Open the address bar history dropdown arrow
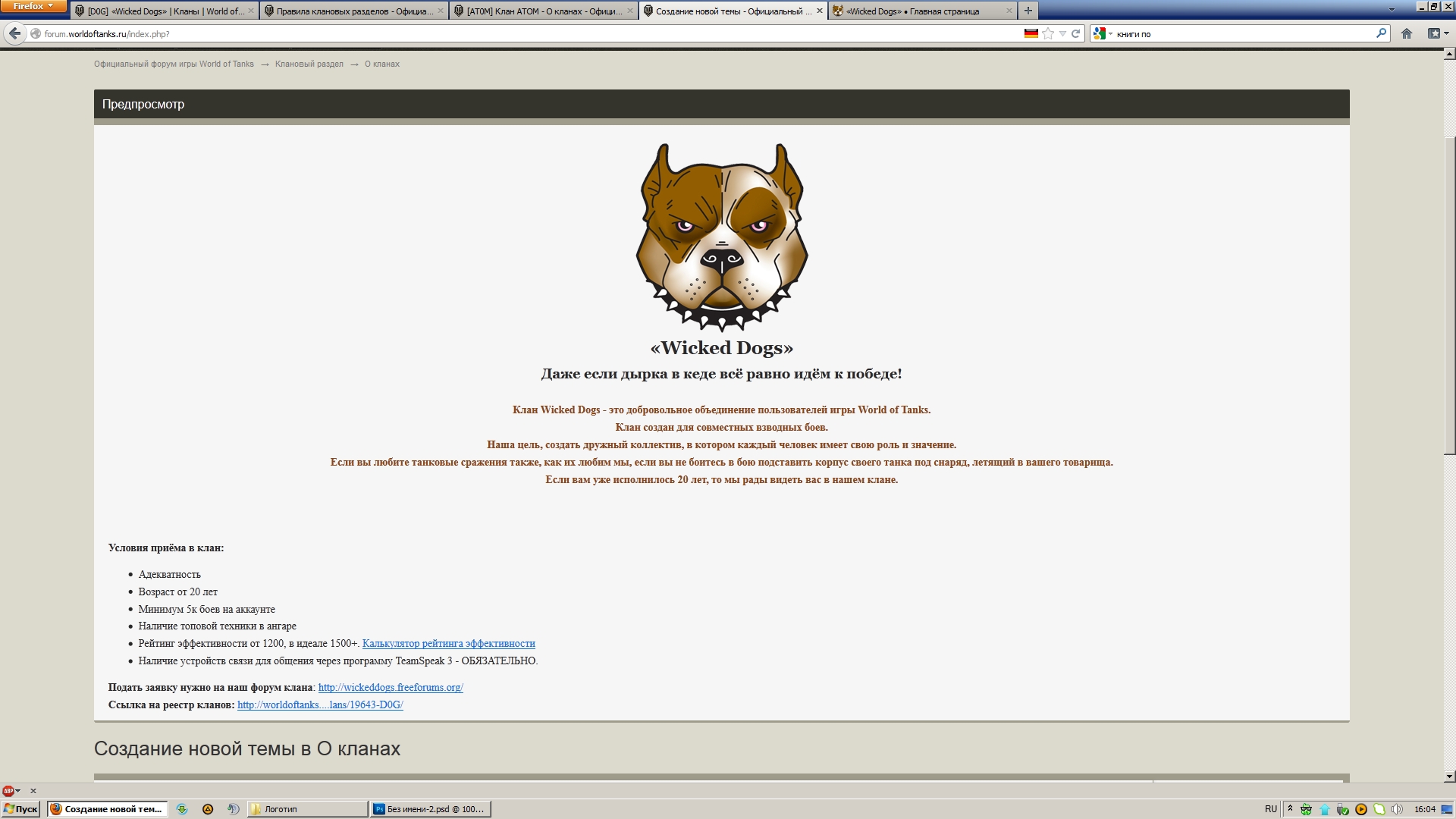This screenshot has width=1456, height=819. [1062, 33]
